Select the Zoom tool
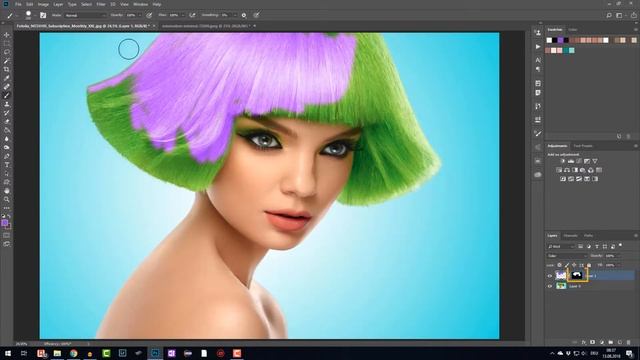 tap(7, 199)
